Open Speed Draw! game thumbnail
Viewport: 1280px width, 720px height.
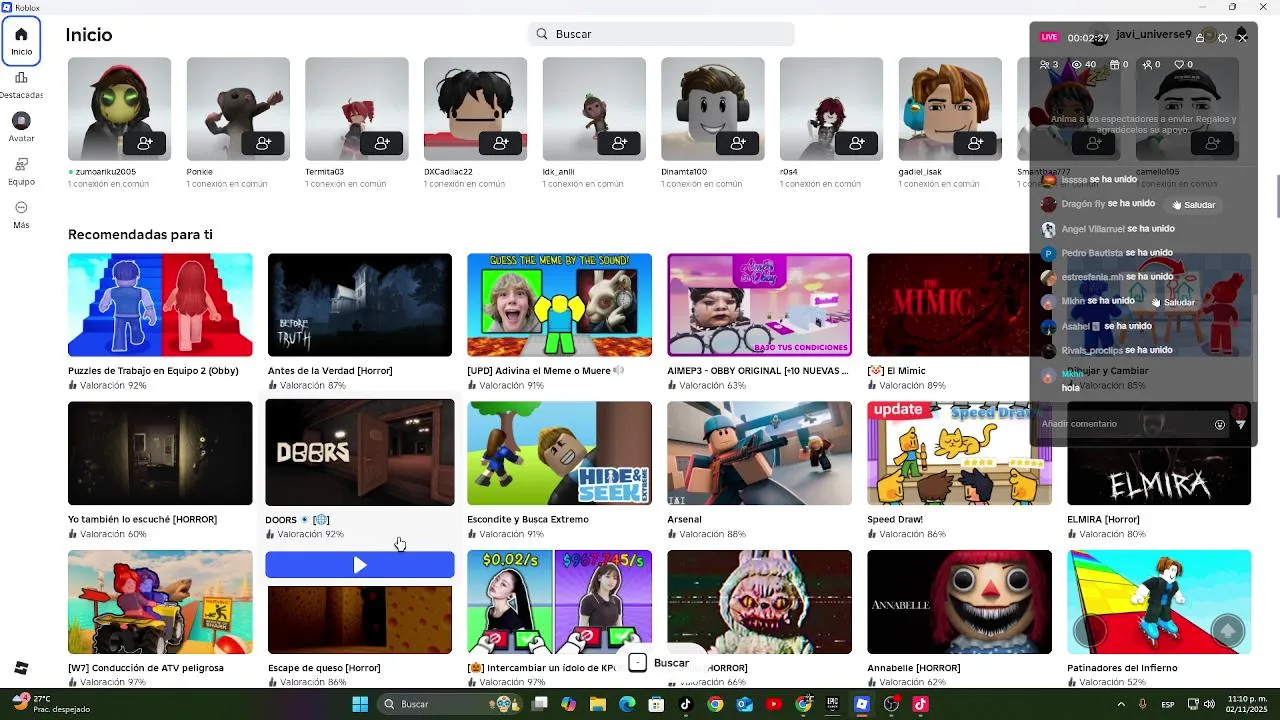pos(959,453)
